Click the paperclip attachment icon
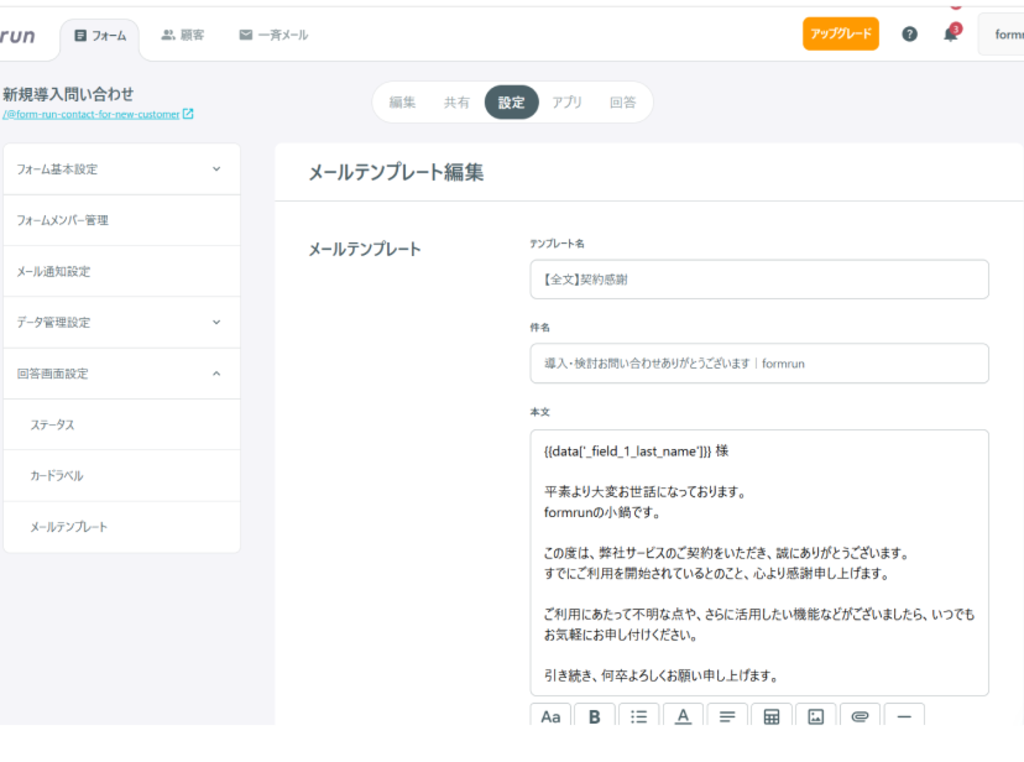The width and height of the screenshot is (1024, 762). pos(859,716)
